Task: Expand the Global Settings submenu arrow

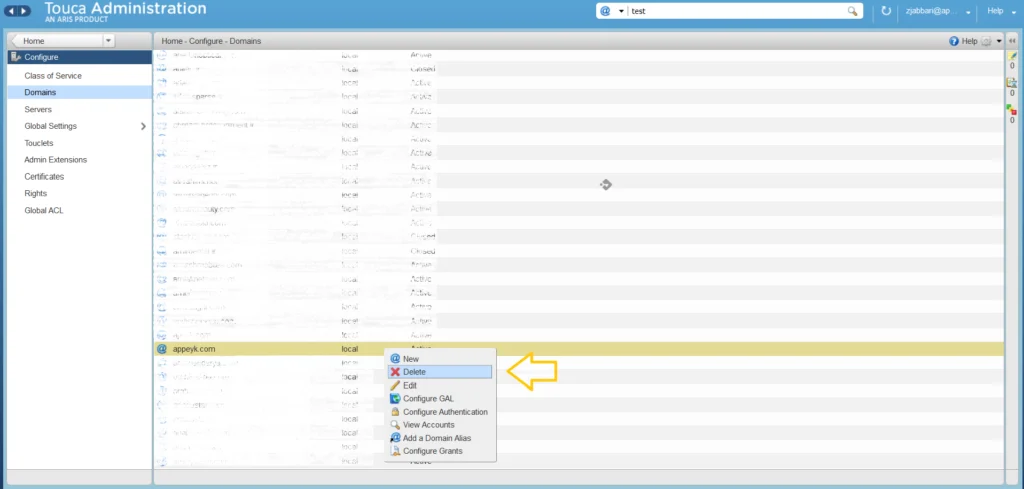Action: click(x=143, y=126)
